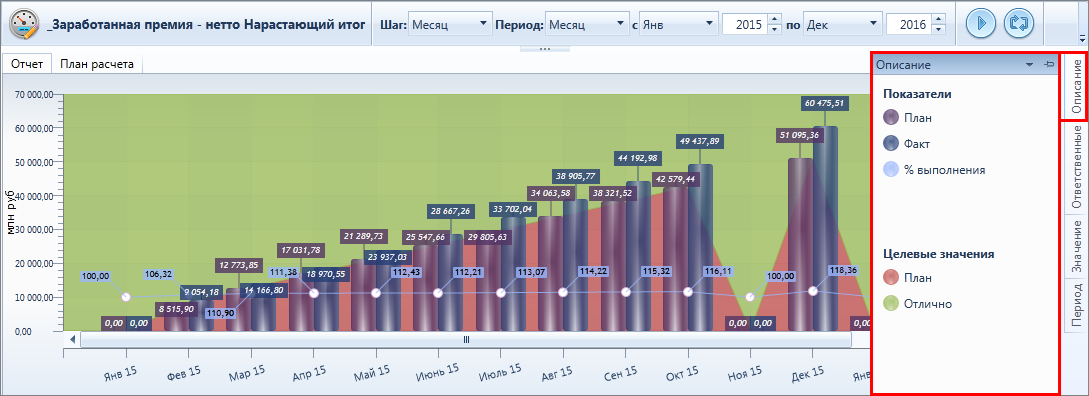Switch to the План расчета tab
This screenshot has height=396, width=1089.
click(97, 64)
